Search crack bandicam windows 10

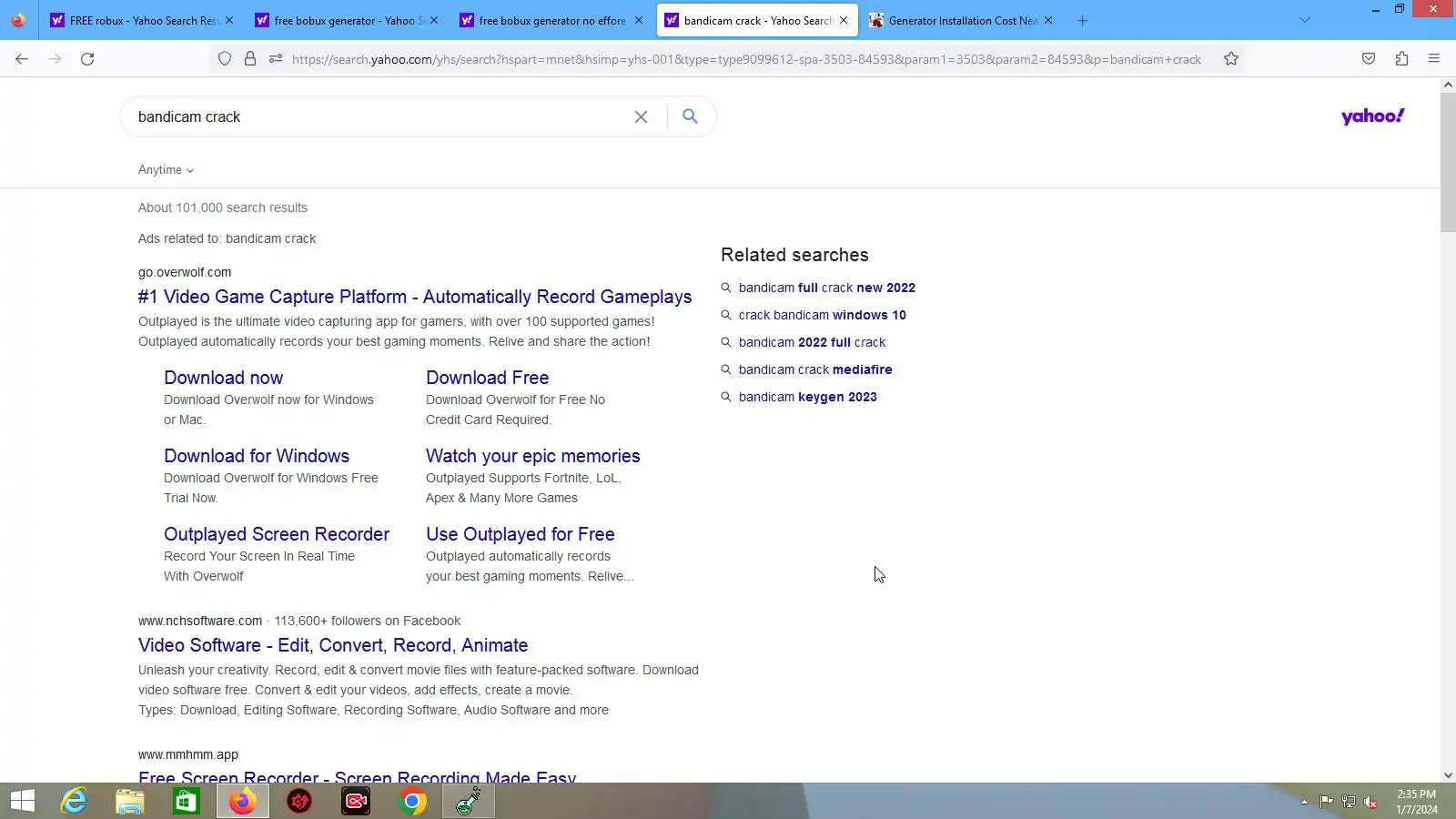click(x=822, y=315)
